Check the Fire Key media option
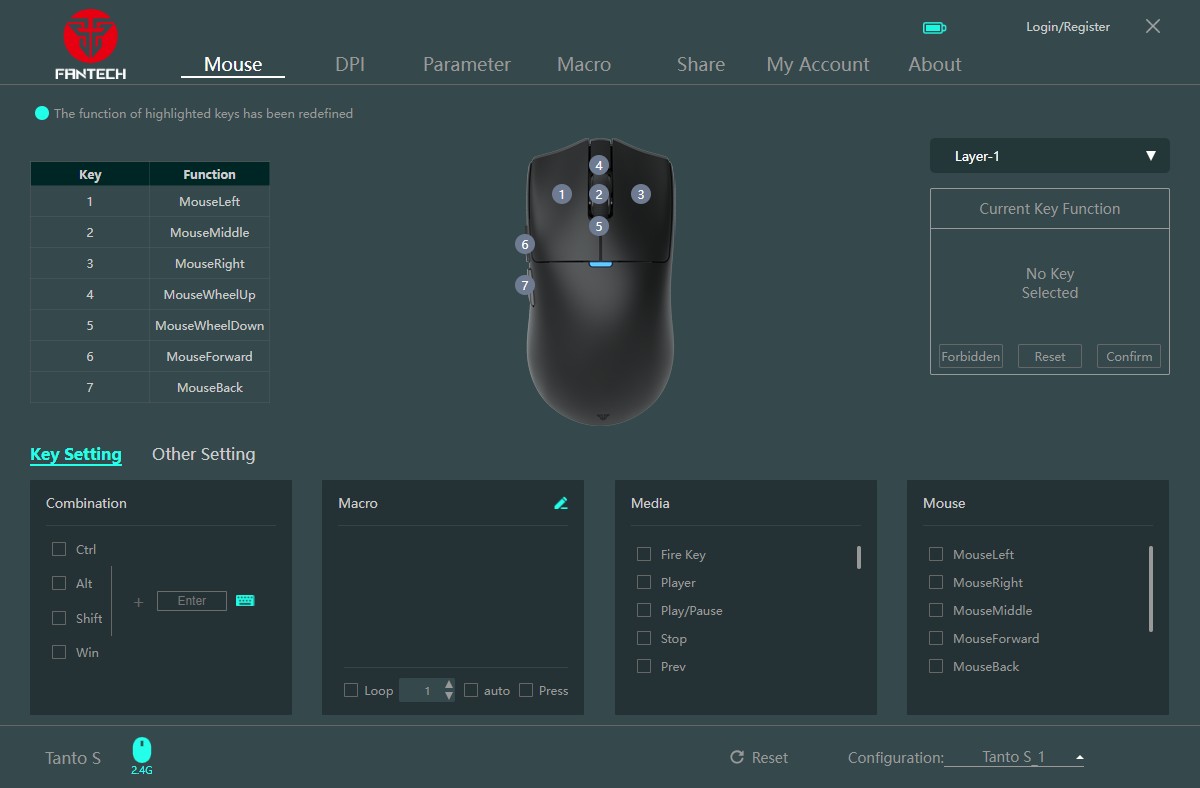Image resolution: width=1200 pixels, height=788 pixels. (x=644, y=554)
